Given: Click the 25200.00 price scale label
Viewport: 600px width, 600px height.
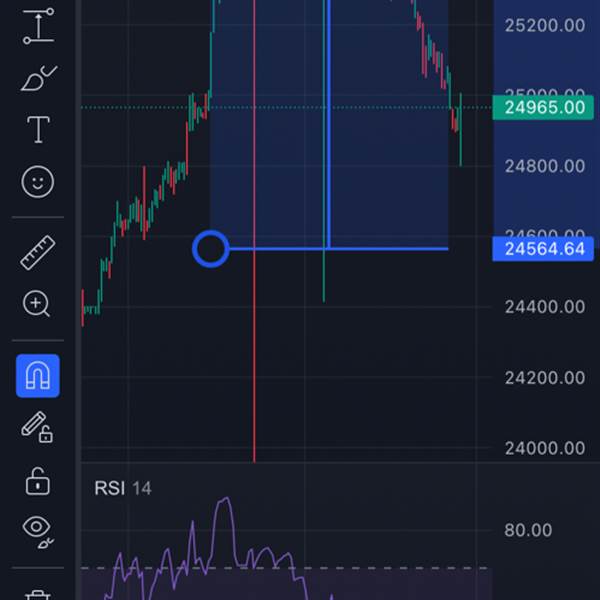Looking at the screenshot, I should (545, 26).
